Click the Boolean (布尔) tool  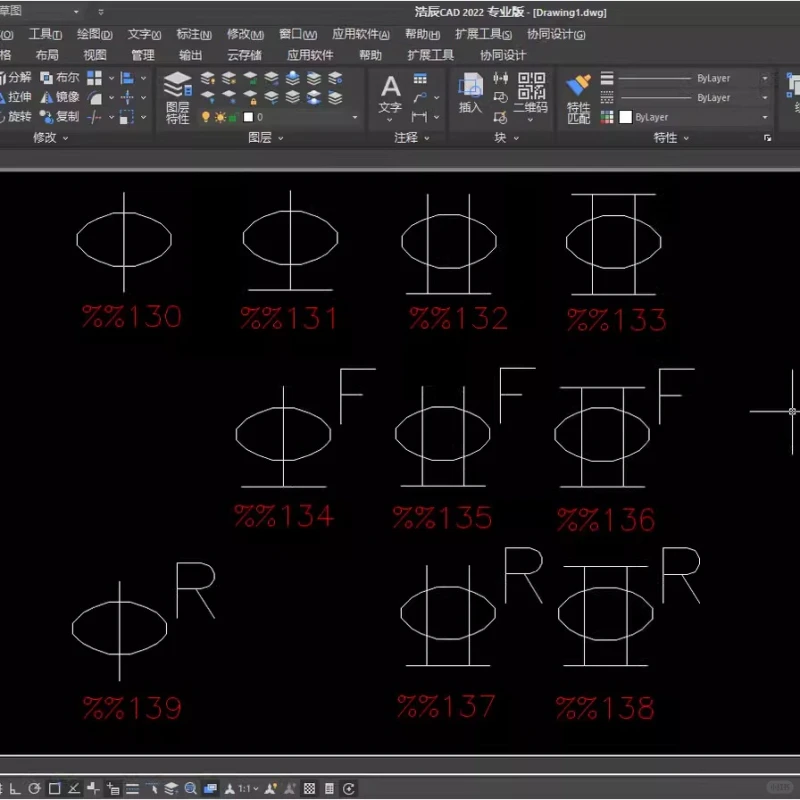(x=60, y=78)
